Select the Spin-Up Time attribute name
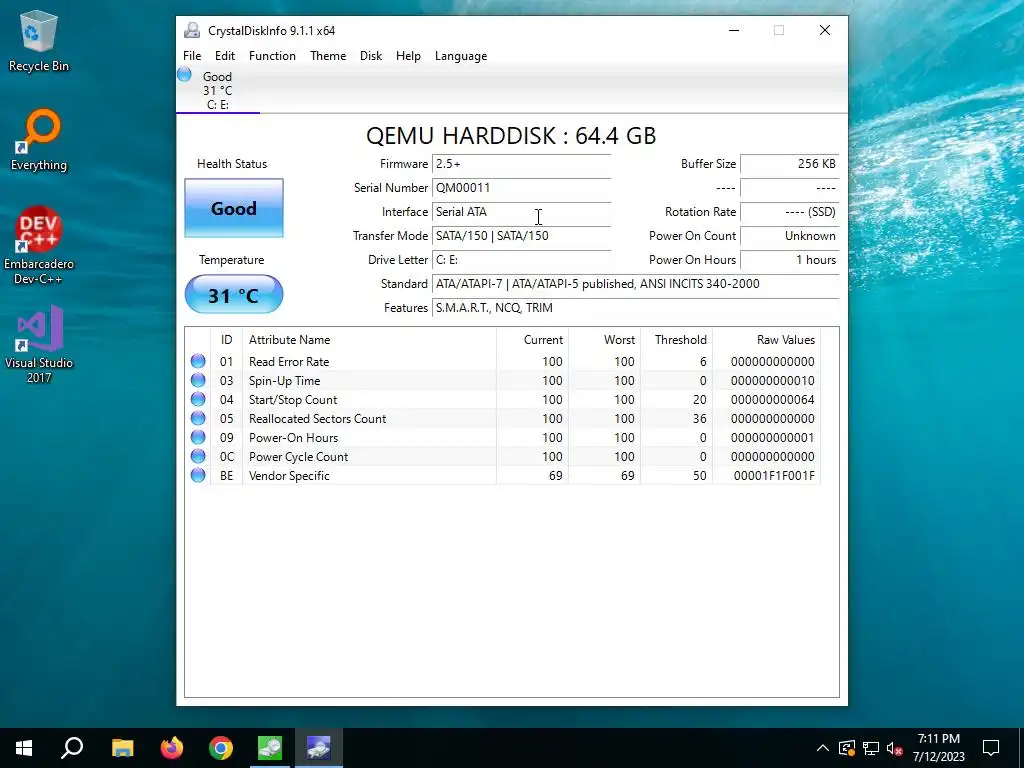The image size is (1024, 768). tap(284, 381)
